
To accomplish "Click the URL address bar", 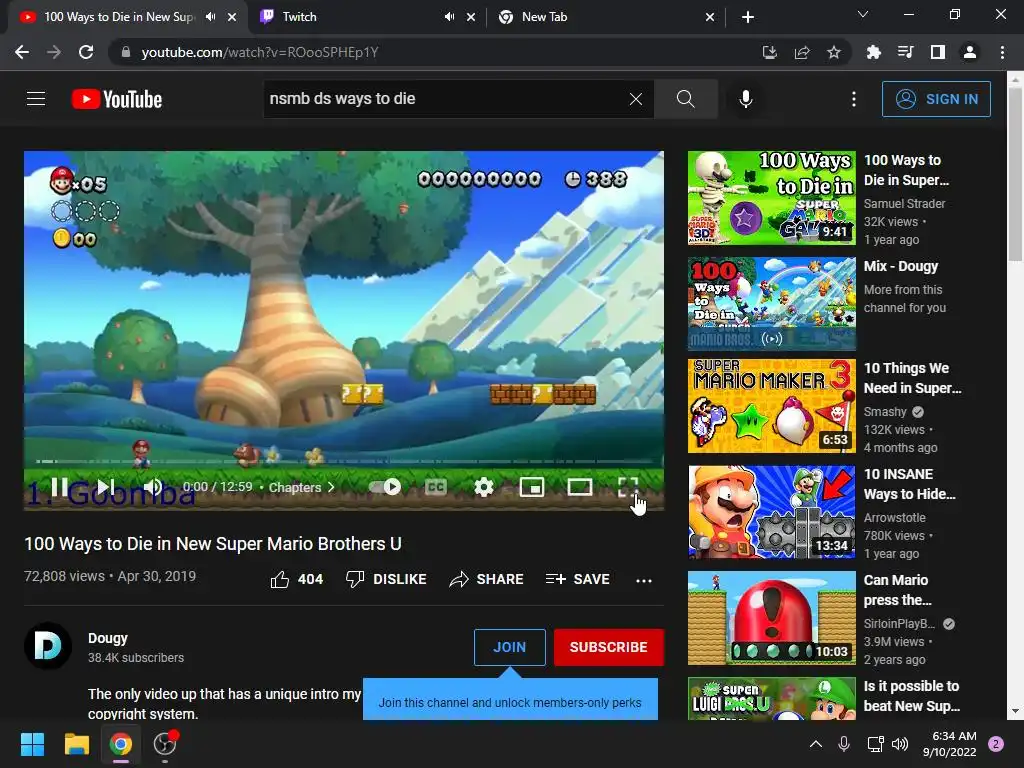I will (x=431, y=52).
